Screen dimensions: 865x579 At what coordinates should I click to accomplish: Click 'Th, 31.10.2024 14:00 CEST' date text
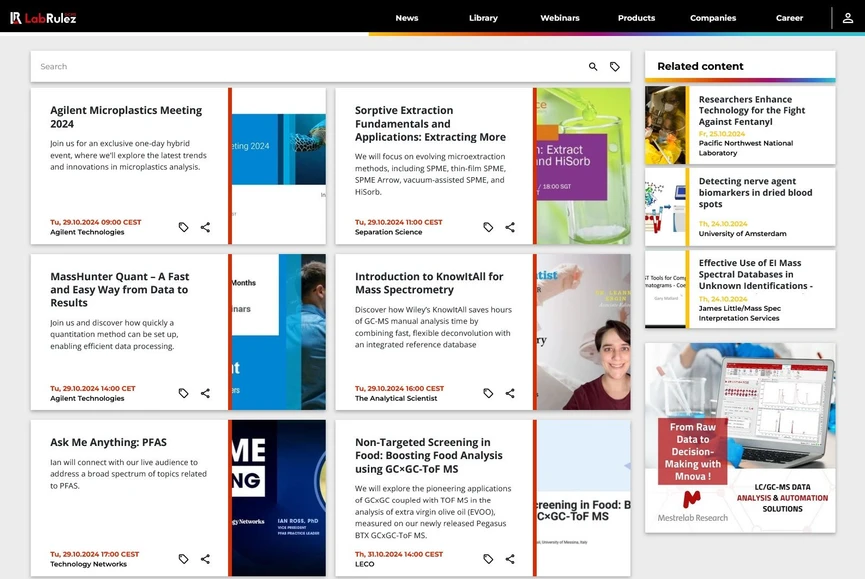click(399, 554)
